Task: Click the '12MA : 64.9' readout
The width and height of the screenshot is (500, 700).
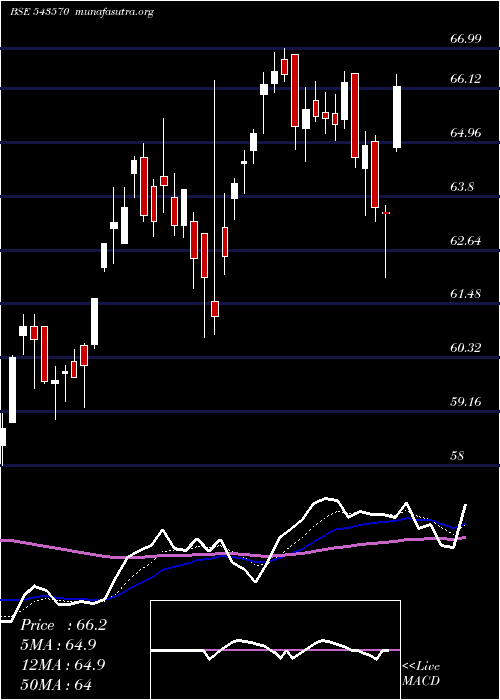Action: pyautogui.click(x=63, y=664)
